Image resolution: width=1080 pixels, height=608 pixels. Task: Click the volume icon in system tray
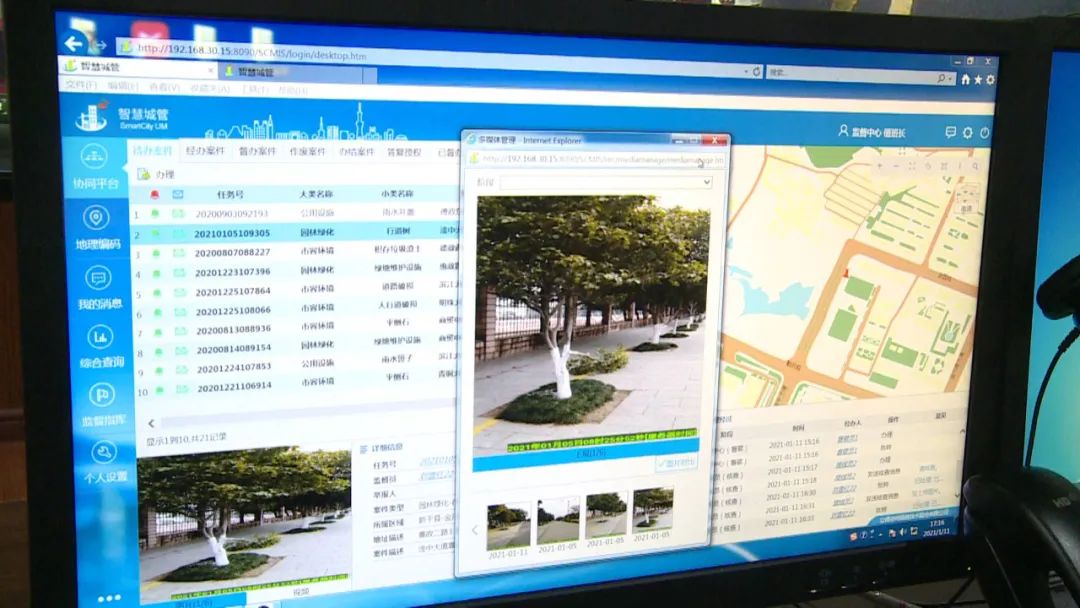pos(903,532)
